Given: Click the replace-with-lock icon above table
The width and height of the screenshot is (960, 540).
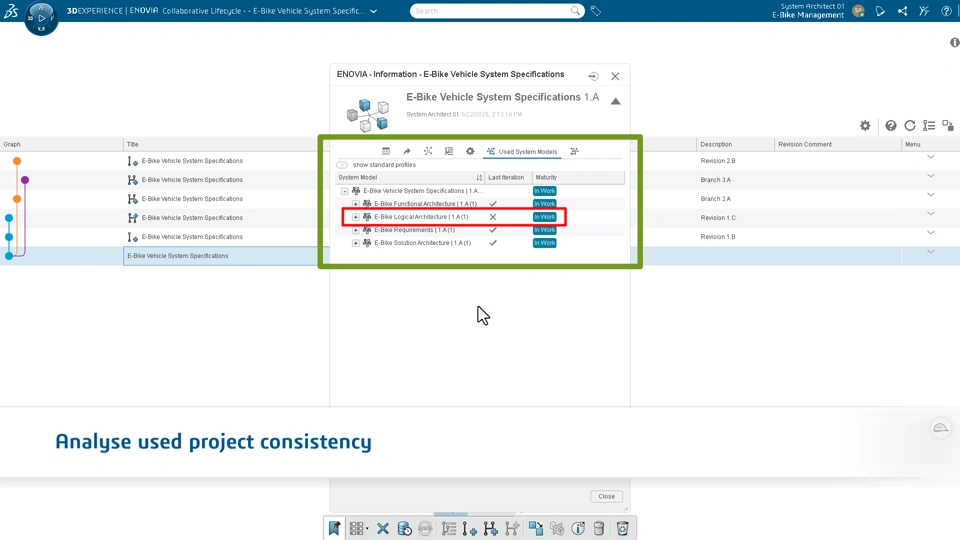Looking at the screenshot, I should [948, 126].
